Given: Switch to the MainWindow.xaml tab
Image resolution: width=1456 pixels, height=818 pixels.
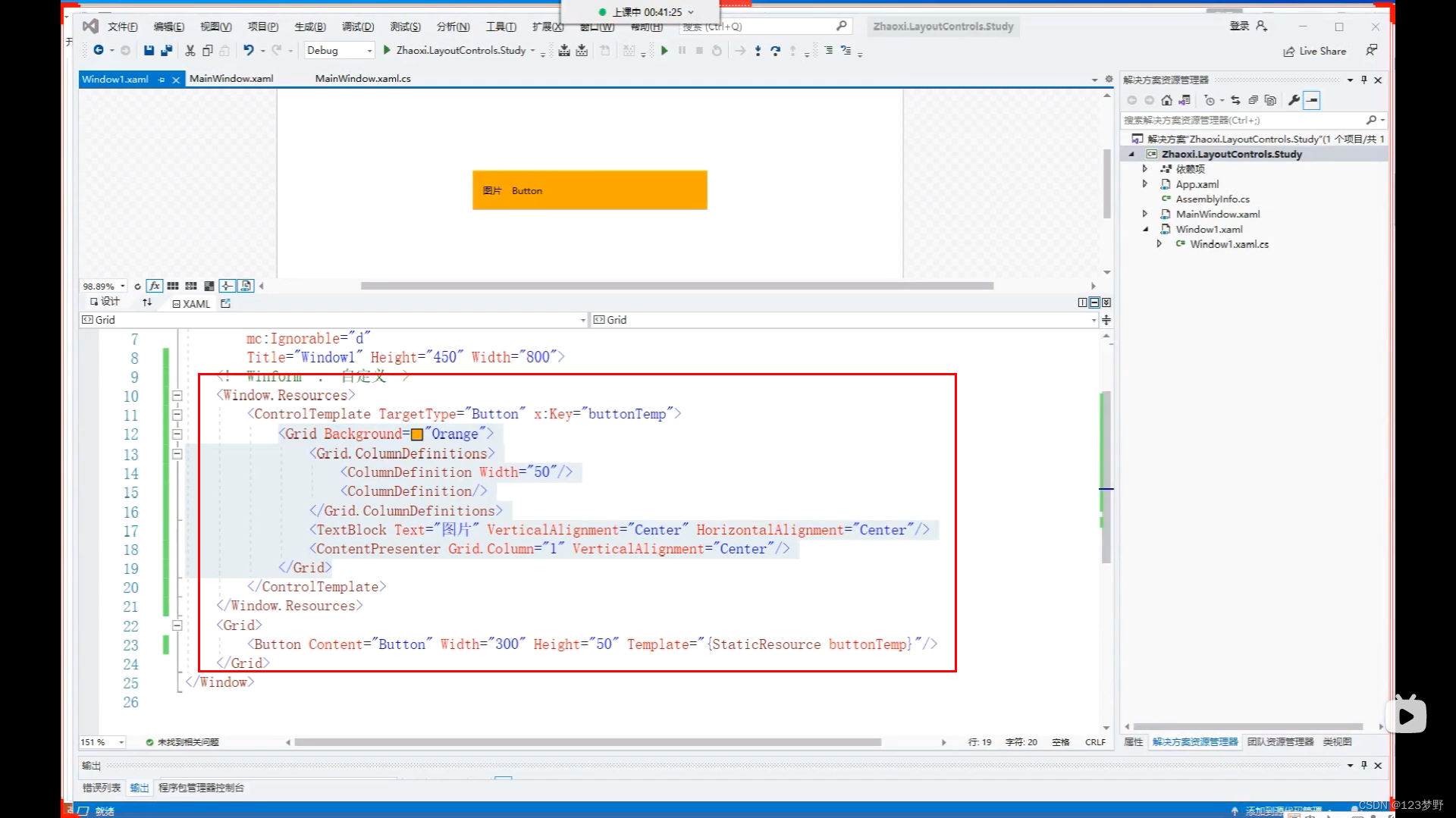Looking at the screenshot, I should [231, 79].
